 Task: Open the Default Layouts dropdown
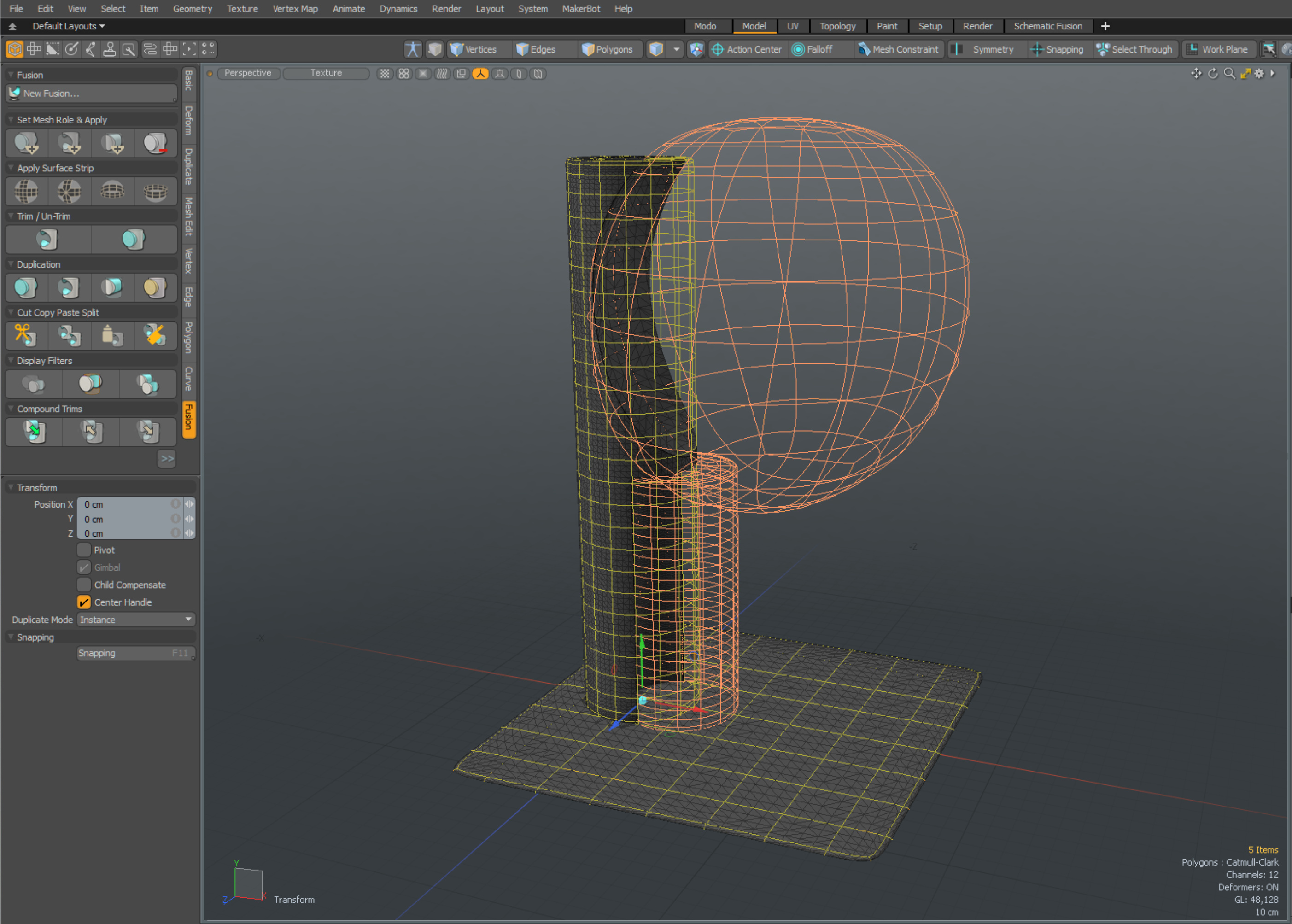pyautogui.click(x=68, y=26)
